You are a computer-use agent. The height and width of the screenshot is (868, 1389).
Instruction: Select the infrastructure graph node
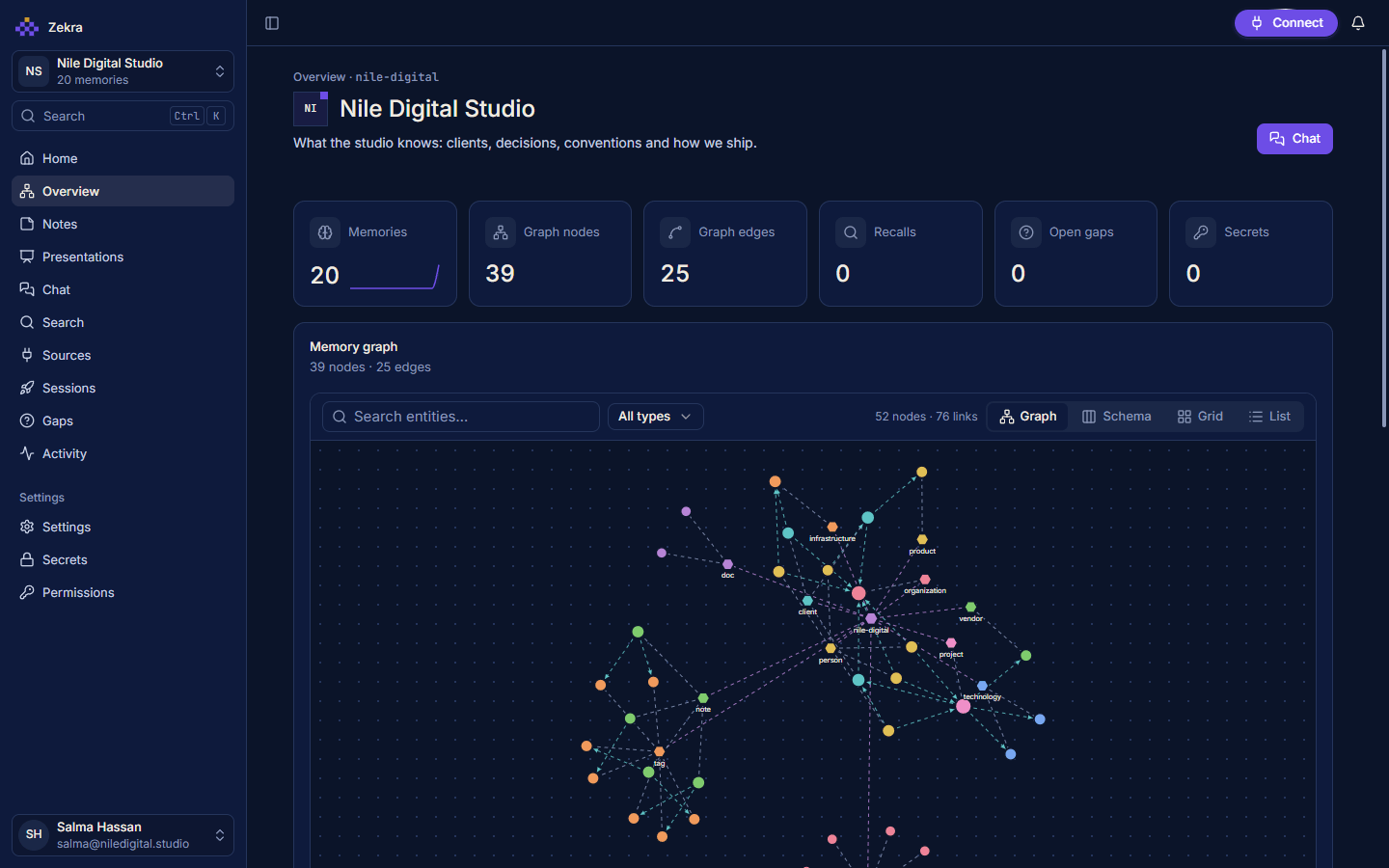point(832,528)
